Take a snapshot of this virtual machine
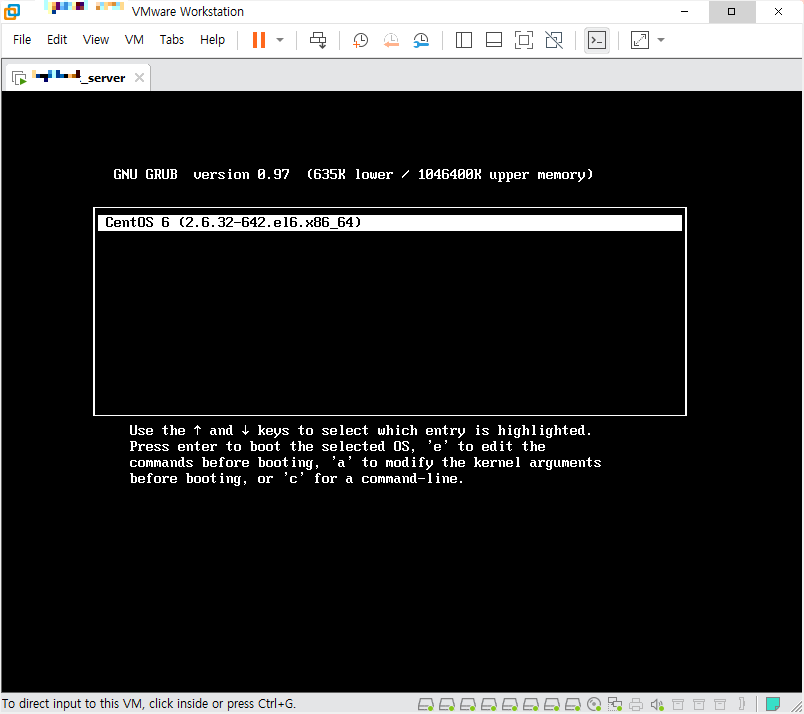Image resolution: width=804 pixels, height=714 pixels. pyautogui.click(x=360, y=40)
